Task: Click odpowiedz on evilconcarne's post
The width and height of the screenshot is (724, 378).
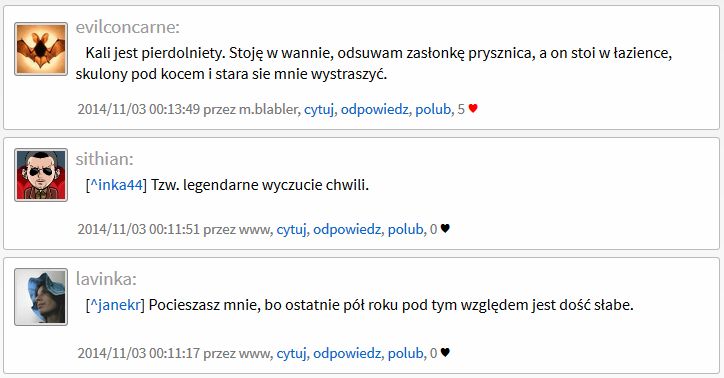Action: pos(374,109)
